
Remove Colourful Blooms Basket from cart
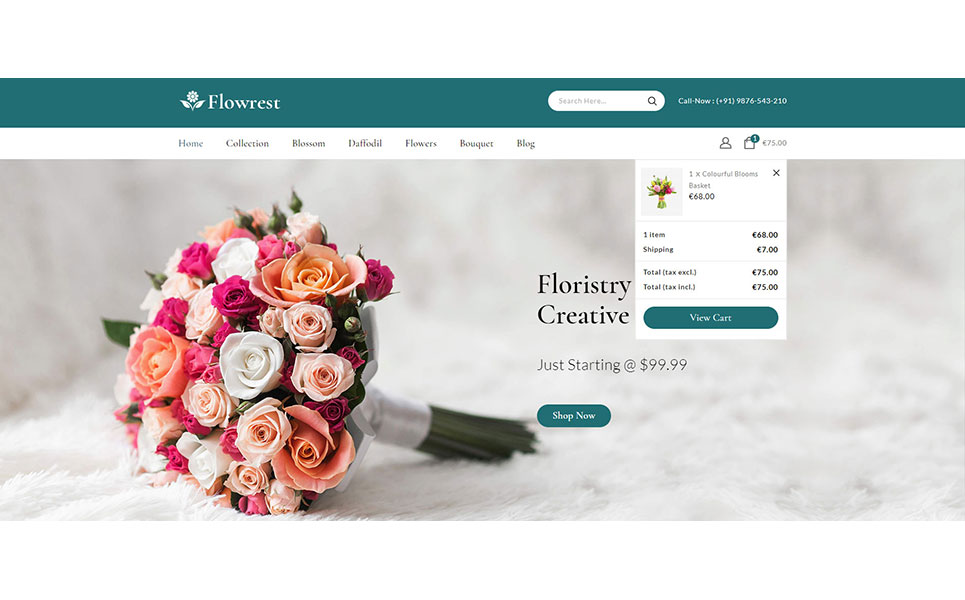pos(776,173)
